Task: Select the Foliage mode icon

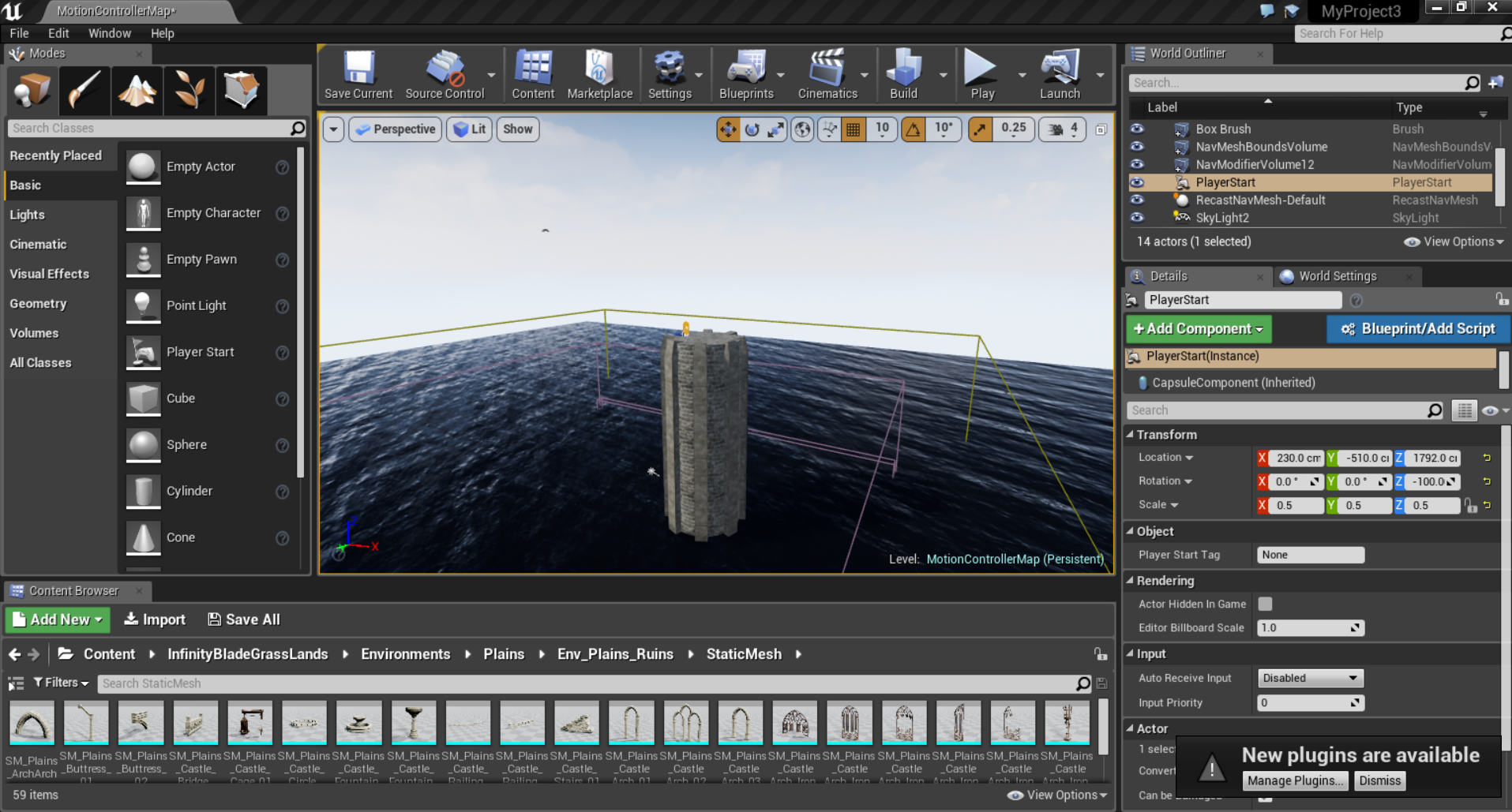Action: 189,89
